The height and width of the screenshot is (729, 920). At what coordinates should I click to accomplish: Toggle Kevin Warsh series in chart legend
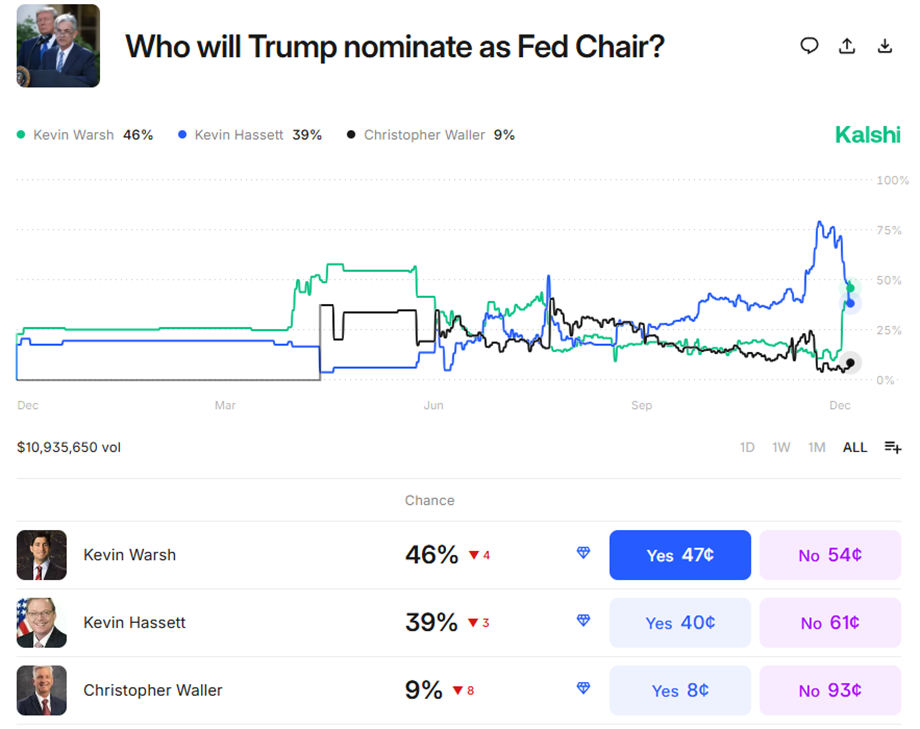click(x=74, y=135)
